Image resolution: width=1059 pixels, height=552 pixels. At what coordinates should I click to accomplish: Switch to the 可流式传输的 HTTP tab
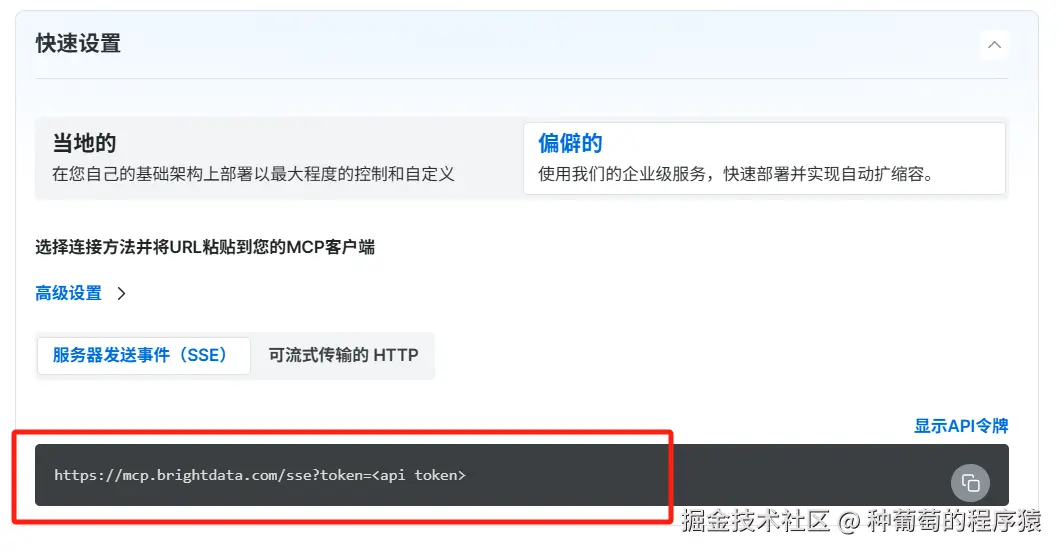click(x=343, y=355)
